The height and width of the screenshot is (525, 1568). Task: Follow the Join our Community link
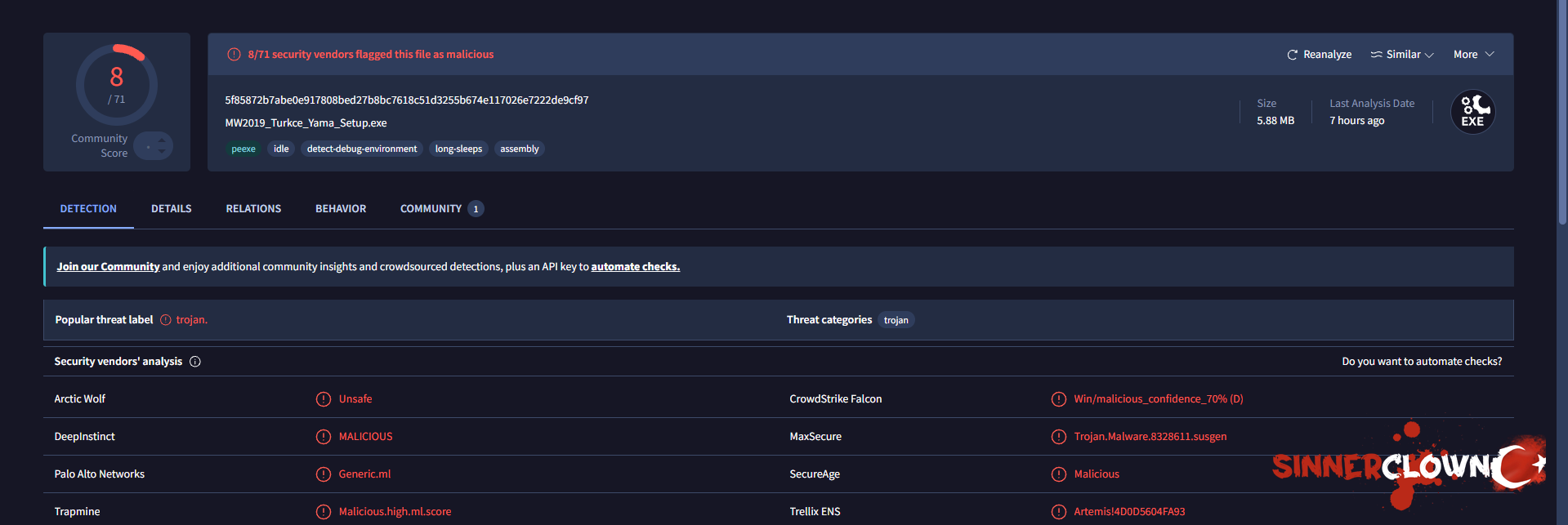pyautogui.click(x=108, y=267)
